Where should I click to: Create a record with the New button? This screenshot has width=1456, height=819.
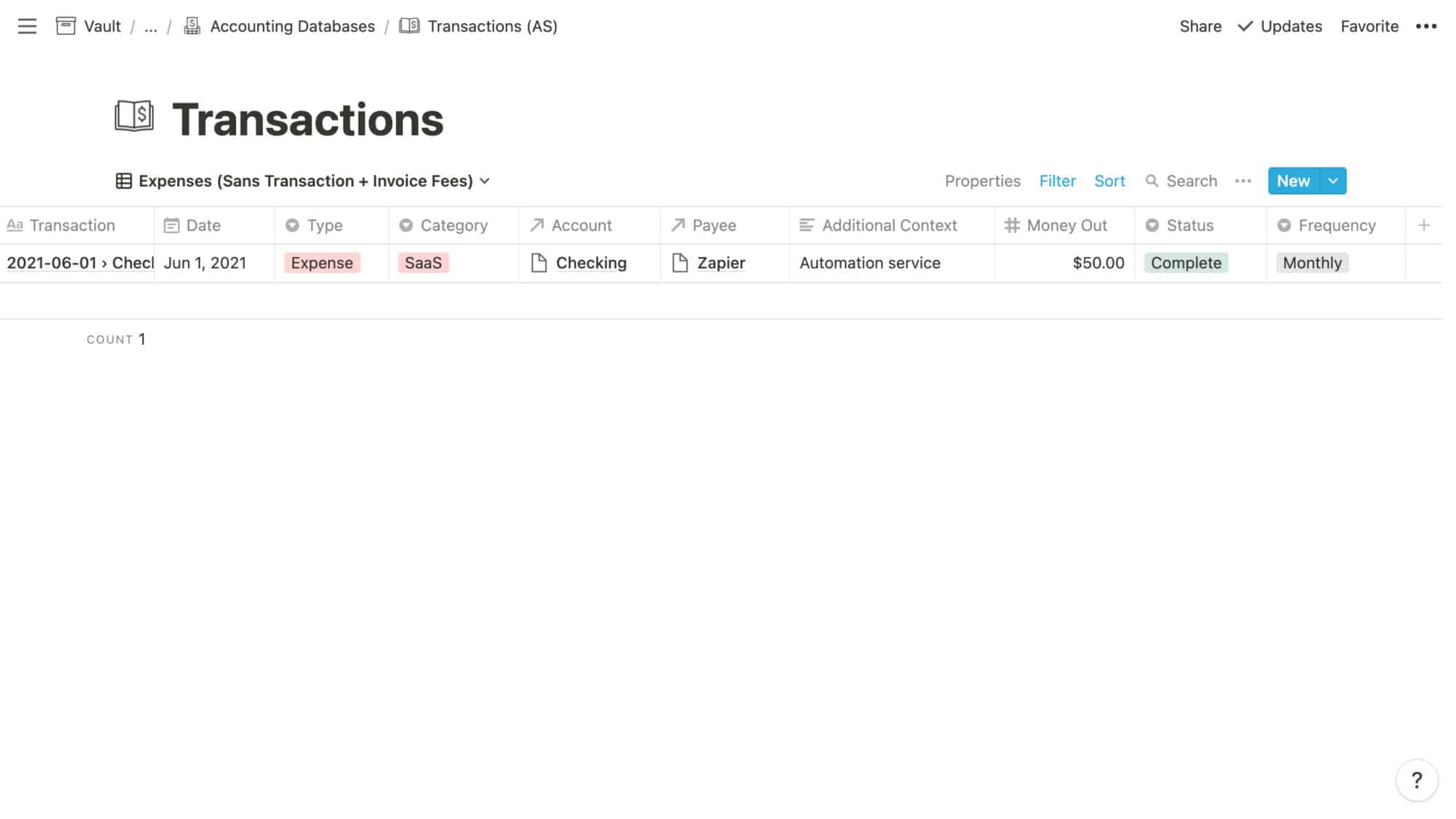(1292, 181)
